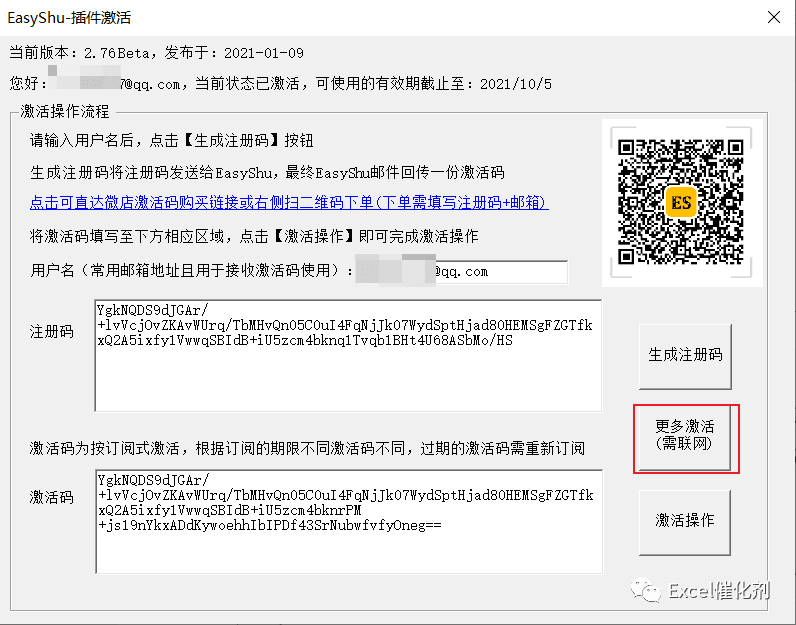The image size is (796, 625).
Task: Click the expiry date 2021/10/5 text
Action: 516,84
